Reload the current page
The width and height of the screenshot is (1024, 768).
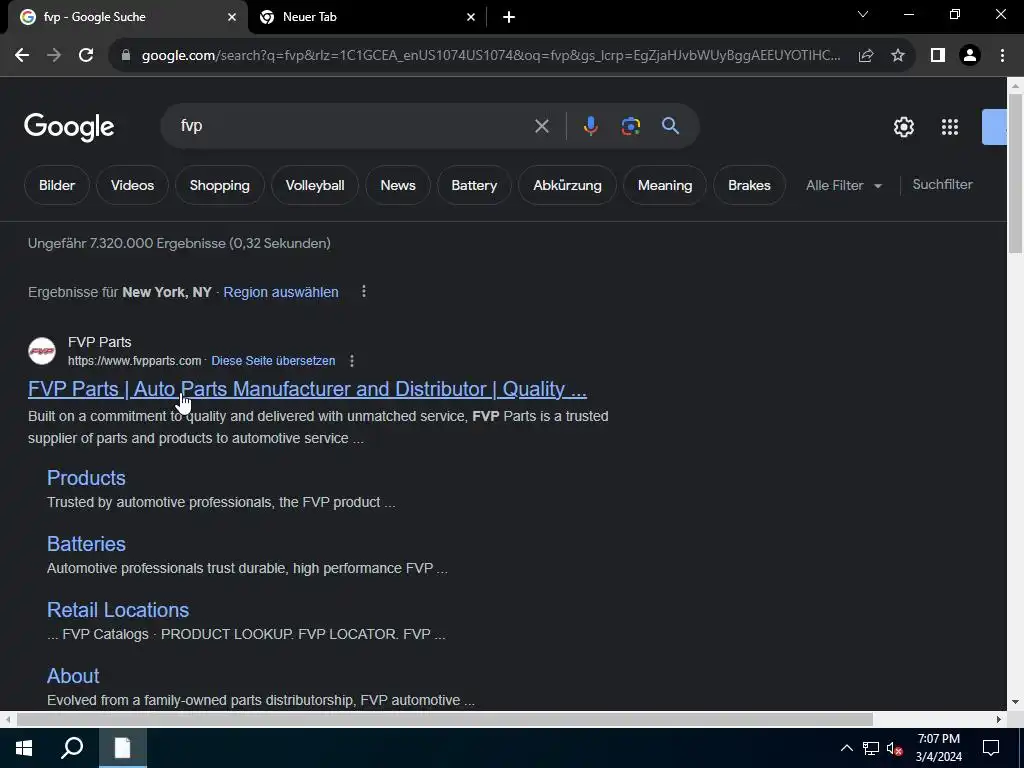(86, 56)
